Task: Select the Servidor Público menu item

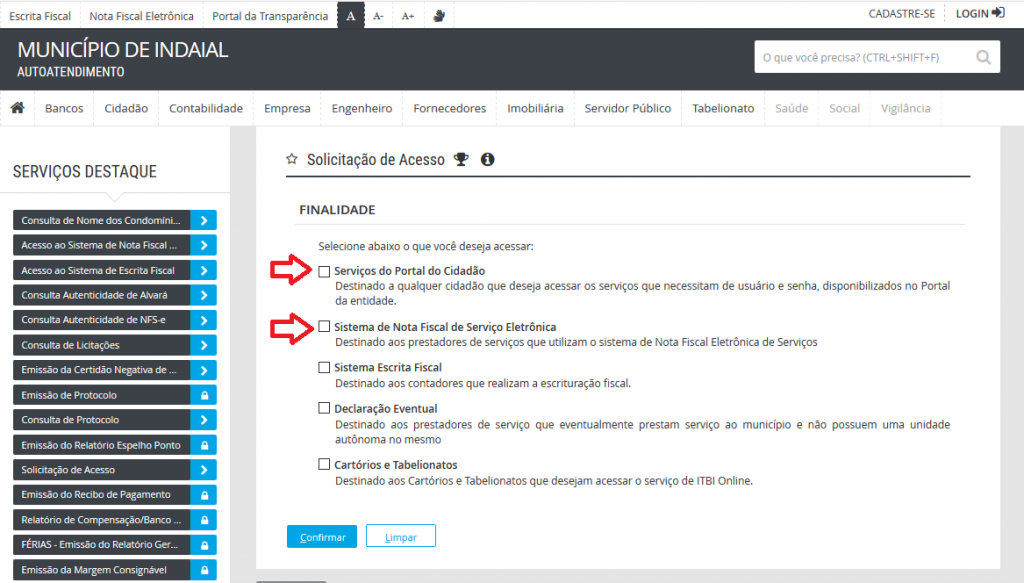Action: point(628,108)
